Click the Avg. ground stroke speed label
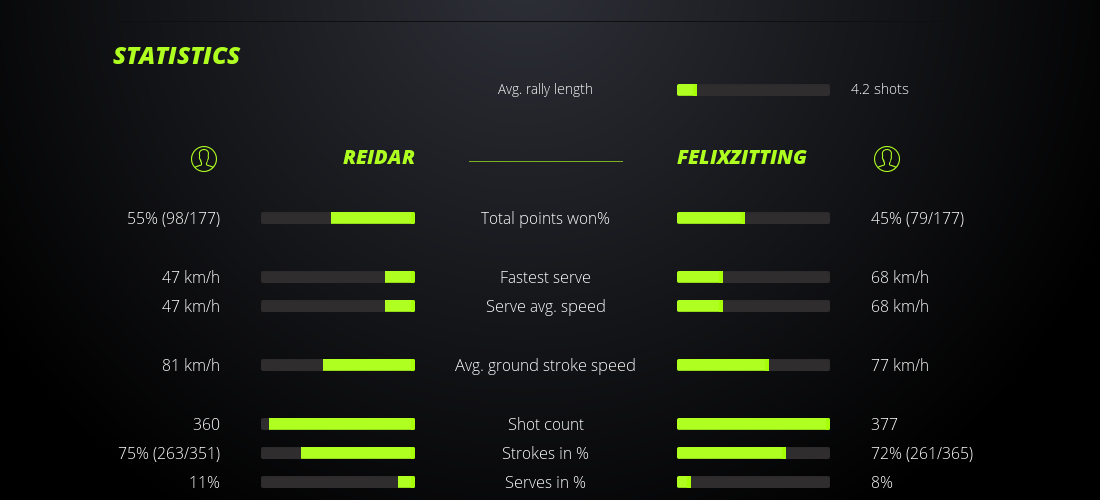 (x=545, y=365)
